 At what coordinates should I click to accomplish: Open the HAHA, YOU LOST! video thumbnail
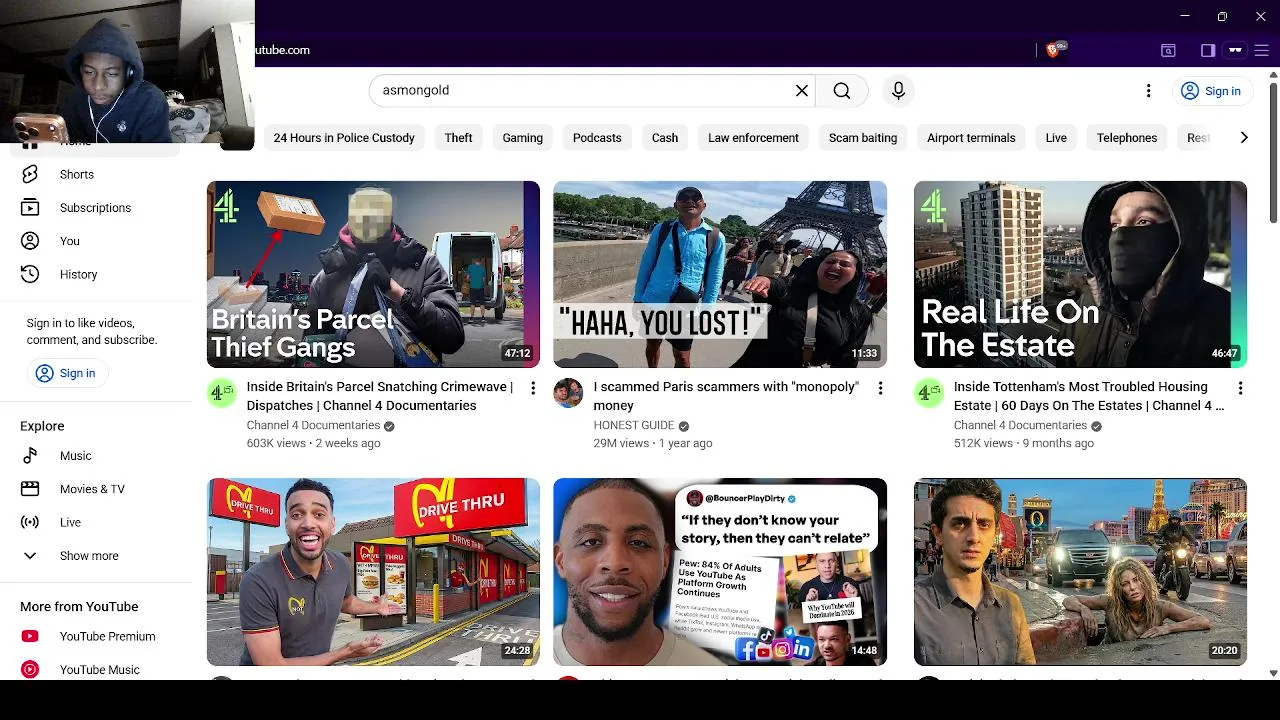(720, 274)
